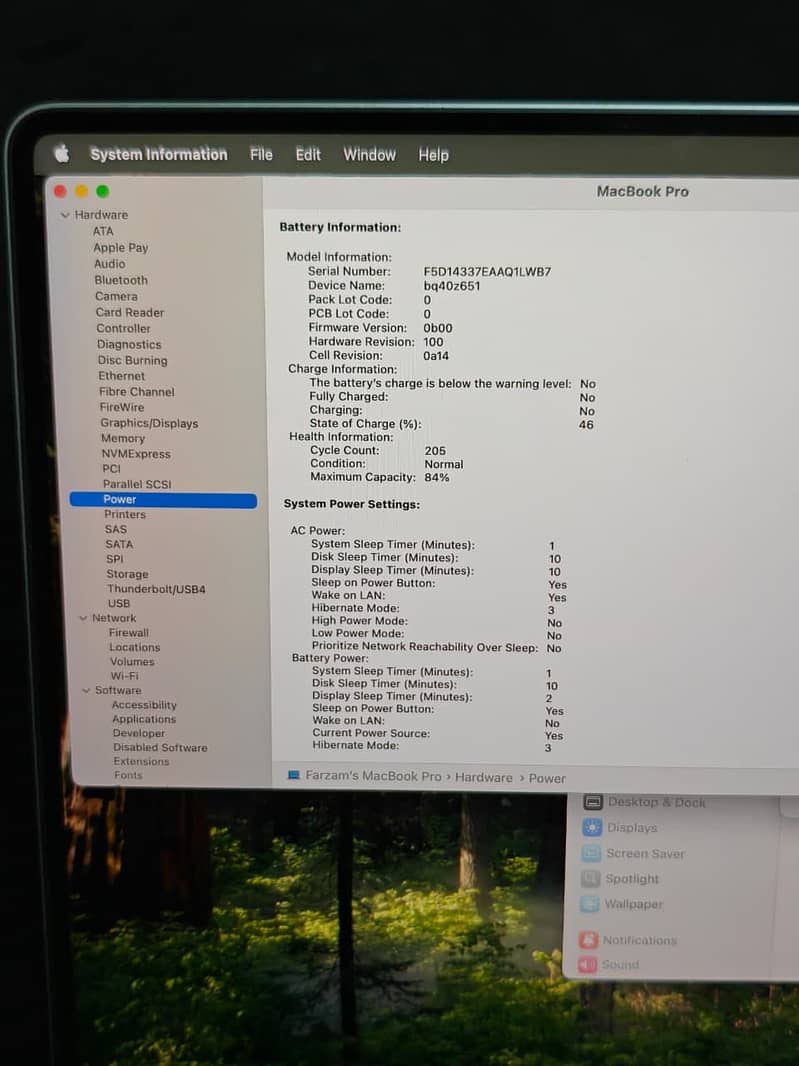Click the Spotlight settings icon
The width and height of the screenshot is (799, 1066).
click(590, 879)
